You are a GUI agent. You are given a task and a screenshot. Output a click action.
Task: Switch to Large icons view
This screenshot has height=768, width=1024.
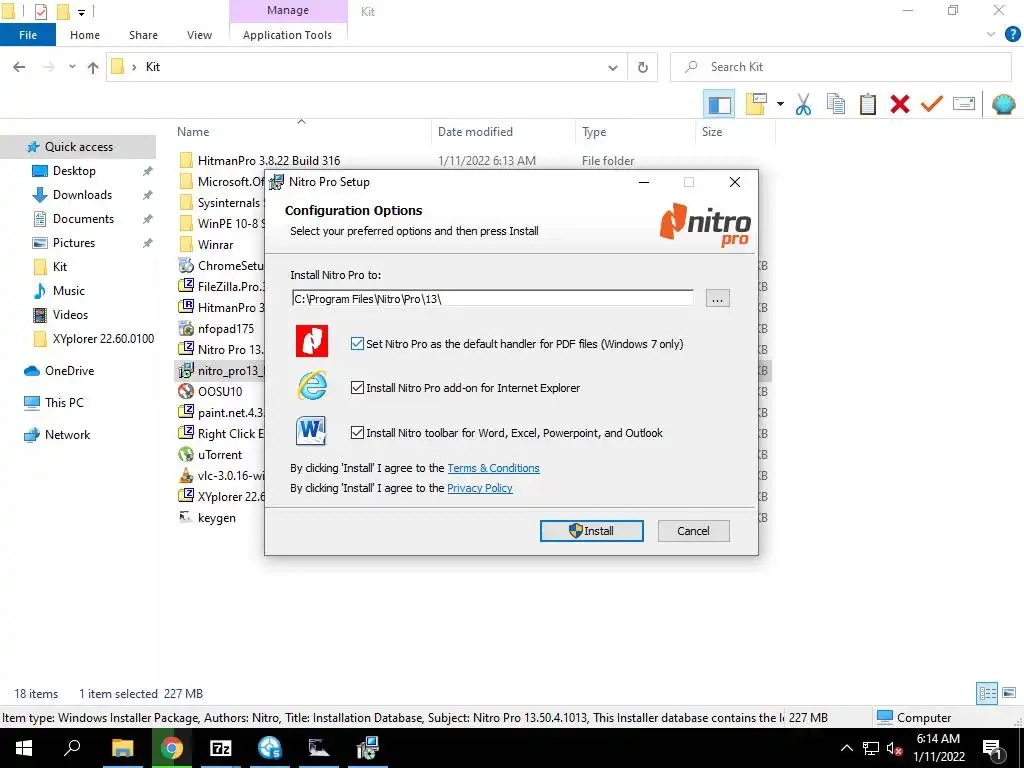point(1009,693)
